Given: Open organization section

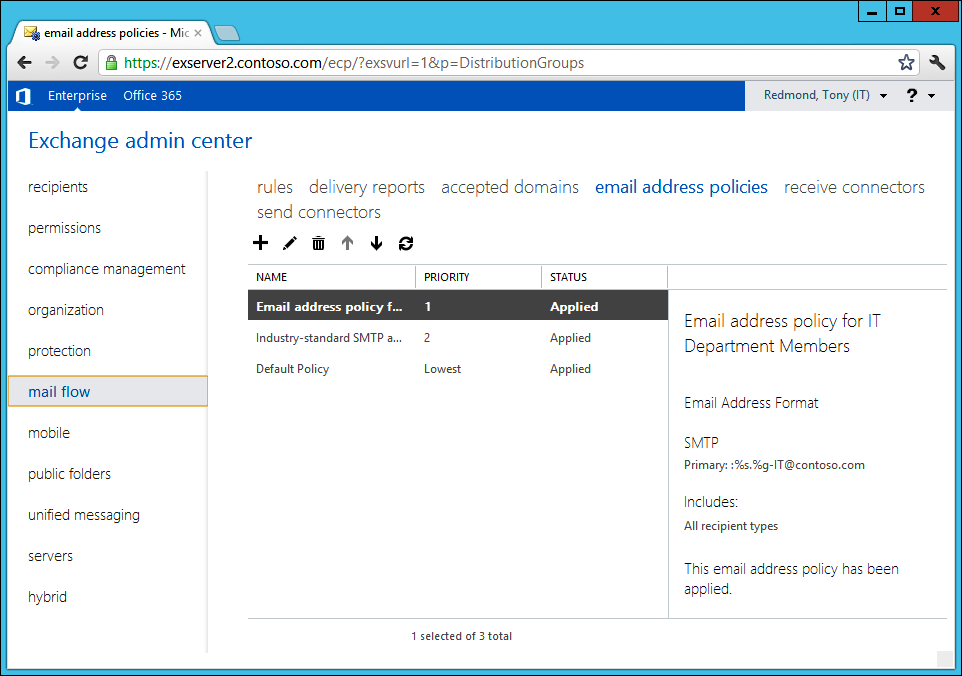Looking at the screenshot, I should tap(66, 310).
